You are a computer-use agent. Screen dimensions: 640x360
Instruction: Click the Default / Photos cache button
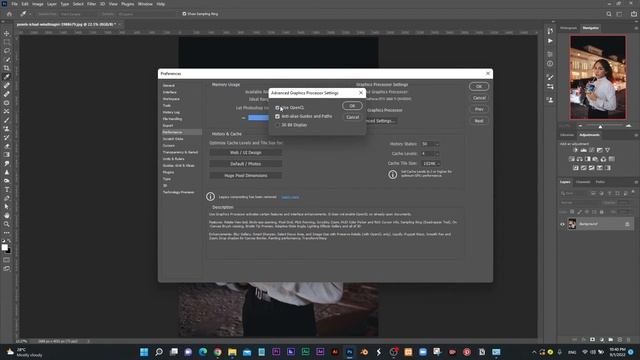[x=246, y=164]
